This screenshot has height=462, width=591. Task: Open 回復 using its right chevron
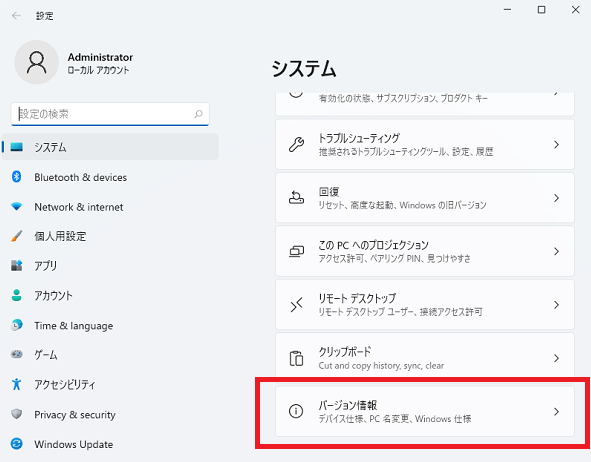coord(556,198)
